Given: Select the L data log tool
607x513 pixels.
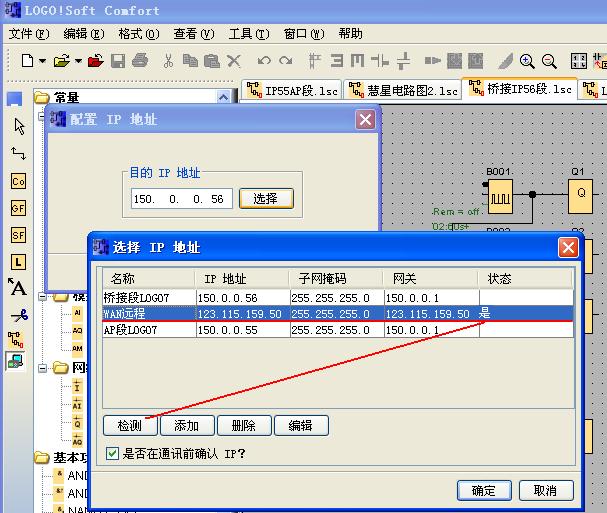Looking at the screenshot, I should point(18,262).
